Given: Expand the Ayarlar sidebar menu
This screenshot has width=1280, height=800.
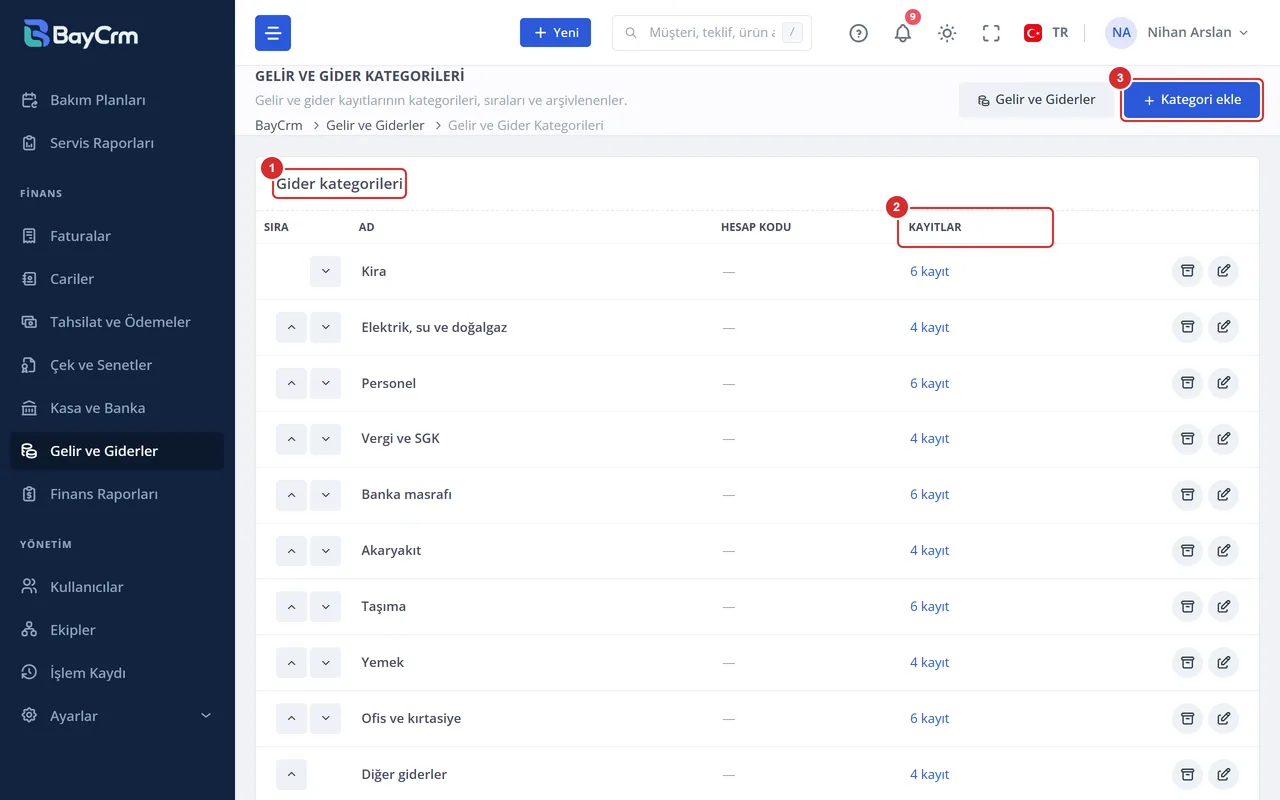Looking at the screenshot, I should [117, 716].
